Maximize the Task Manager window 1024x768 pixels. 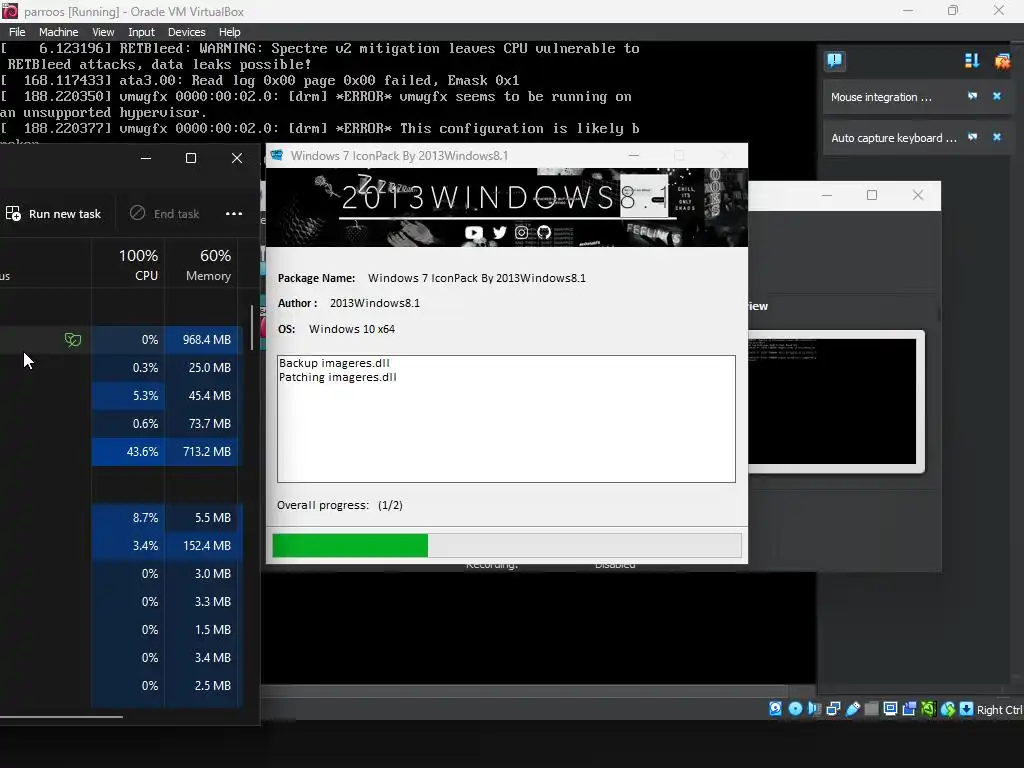(x=191, y=158)
